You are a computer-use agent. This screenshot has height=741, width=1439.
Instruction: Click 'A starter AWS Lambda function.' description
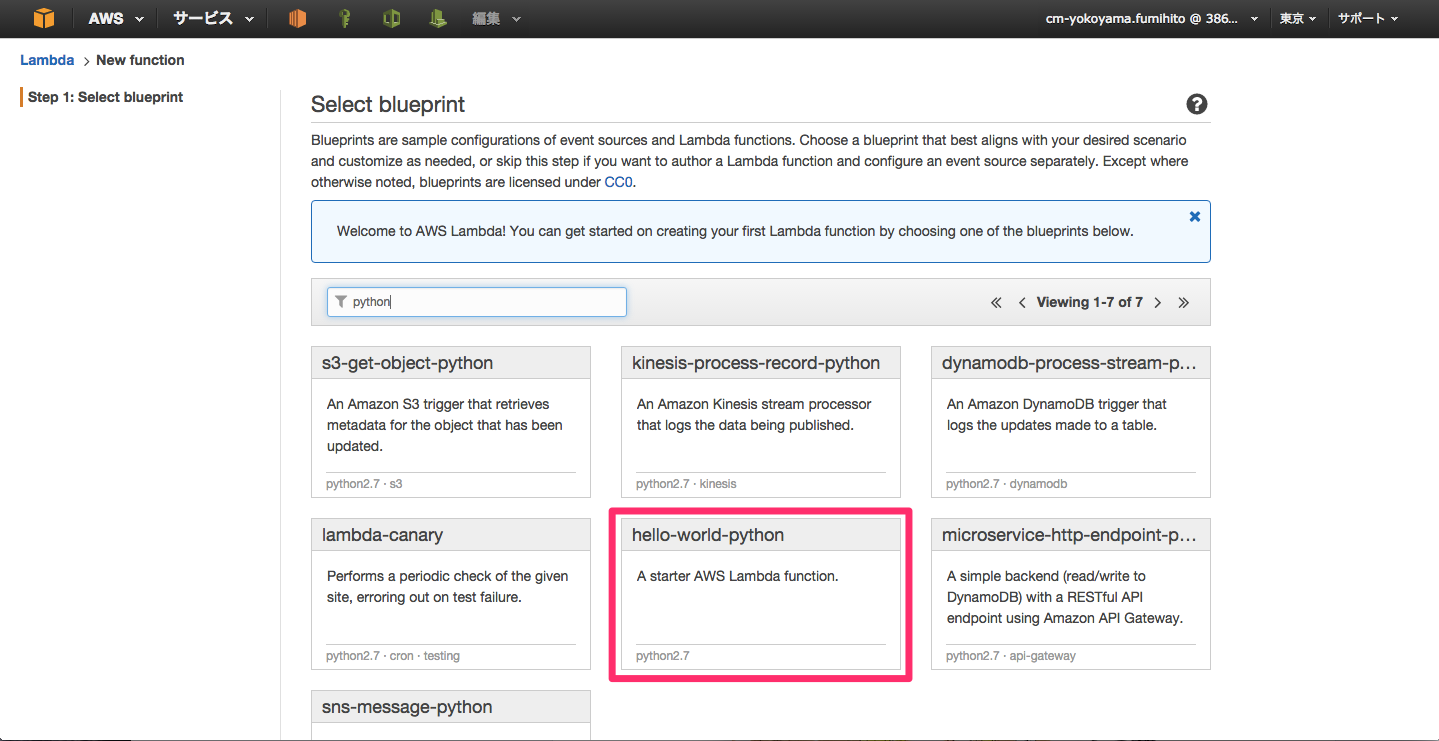737,576
